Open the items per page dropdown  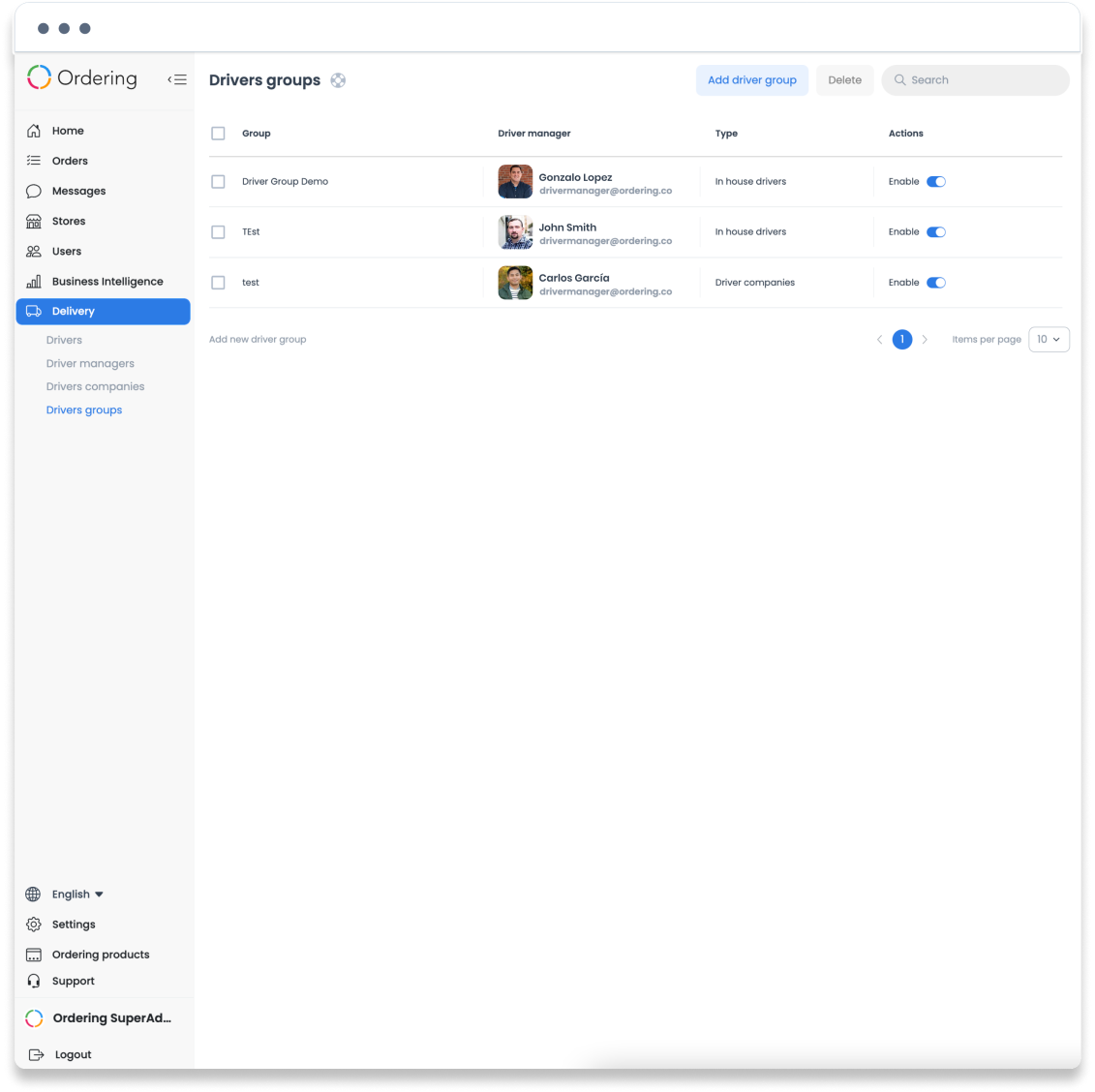click(1049, 340)
